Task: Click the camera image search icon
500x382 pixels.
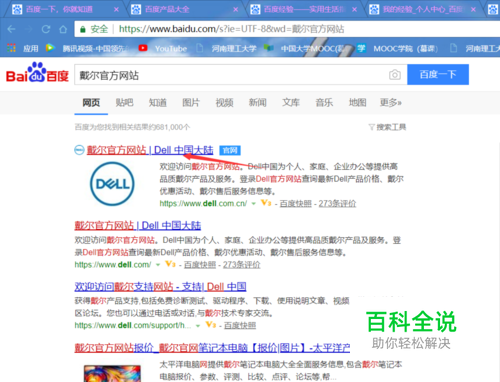Action: (395, 75)
